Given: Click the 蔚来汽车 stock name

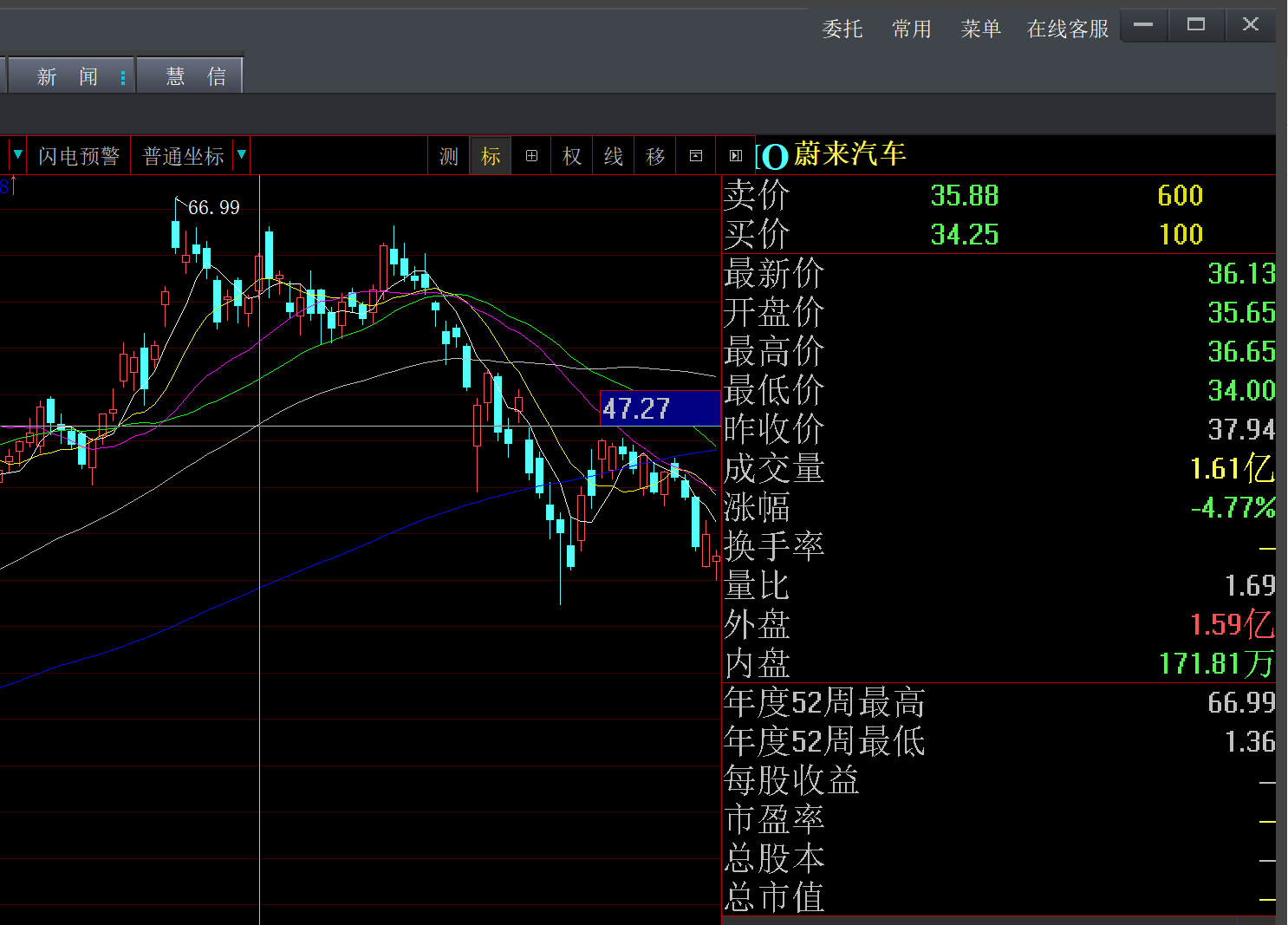Looking at the screenshot, I should pos(850,154).
